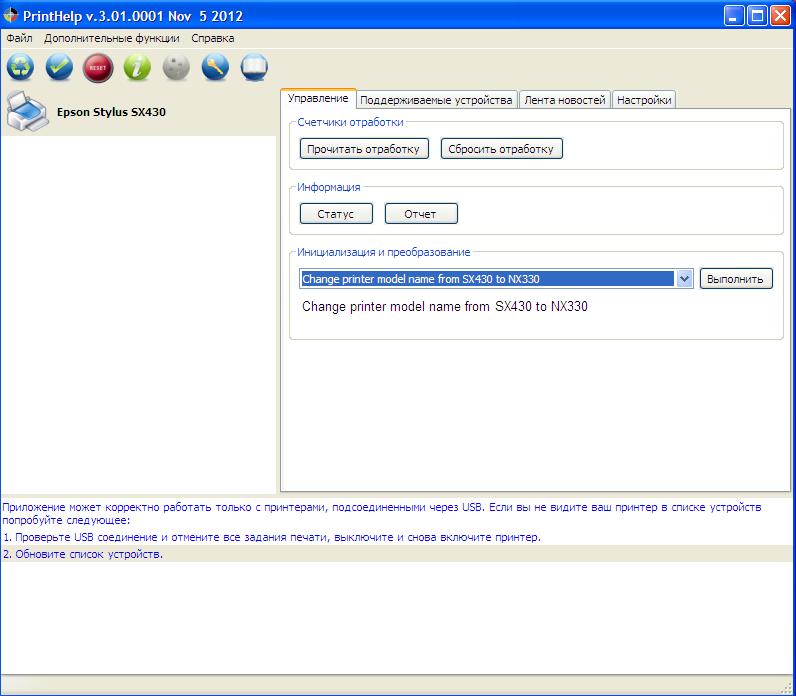
Task: Click the Инициализация и преобразование group label
Action: click(384, 252)
